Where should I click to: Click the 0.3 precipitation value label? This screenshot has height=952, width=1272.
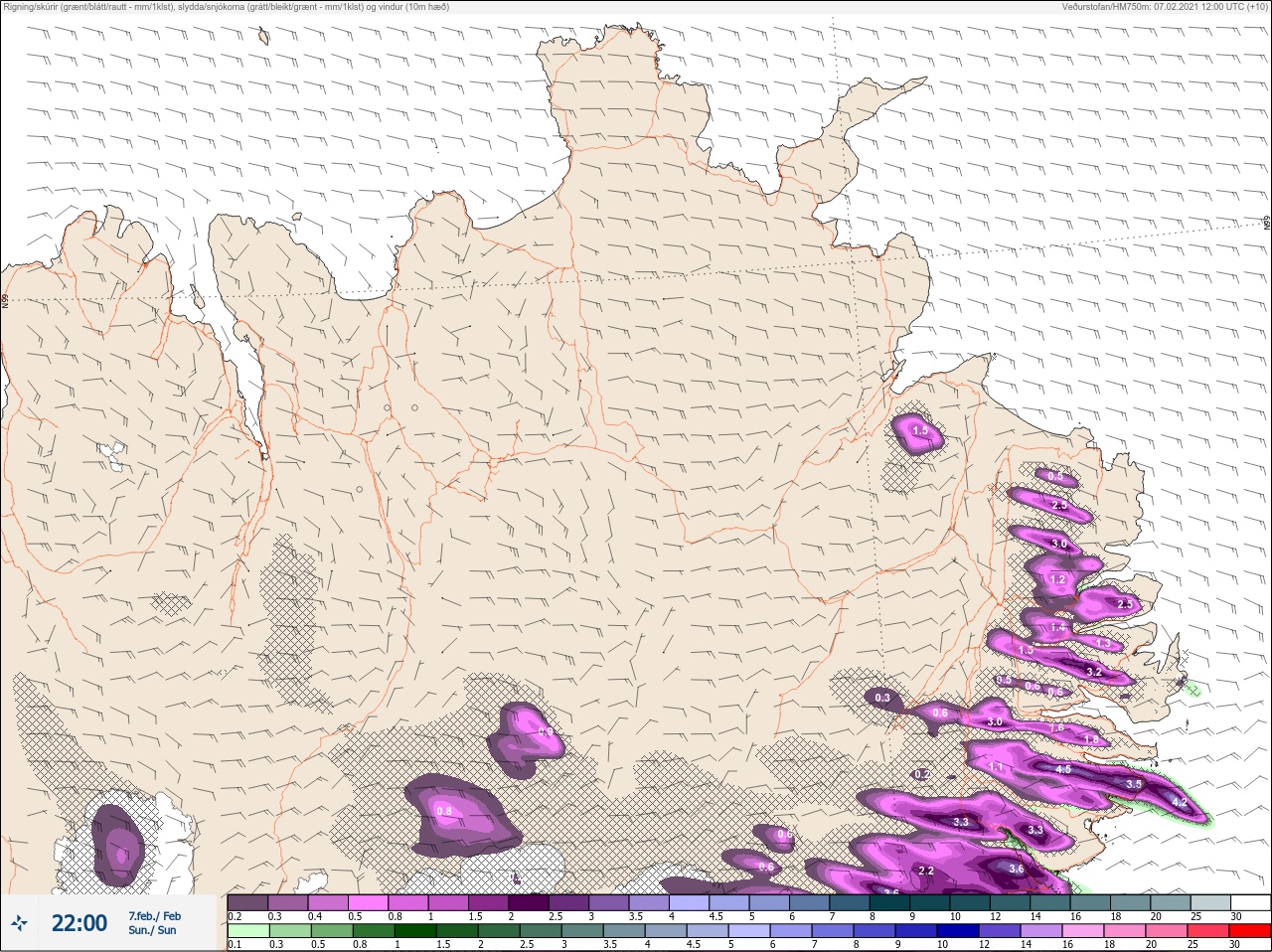click(882, 698)
